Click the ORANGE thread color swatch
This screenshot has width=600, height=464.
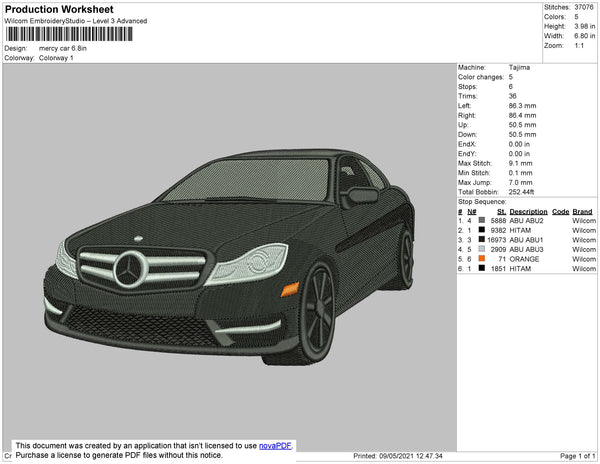coord(482,259)
